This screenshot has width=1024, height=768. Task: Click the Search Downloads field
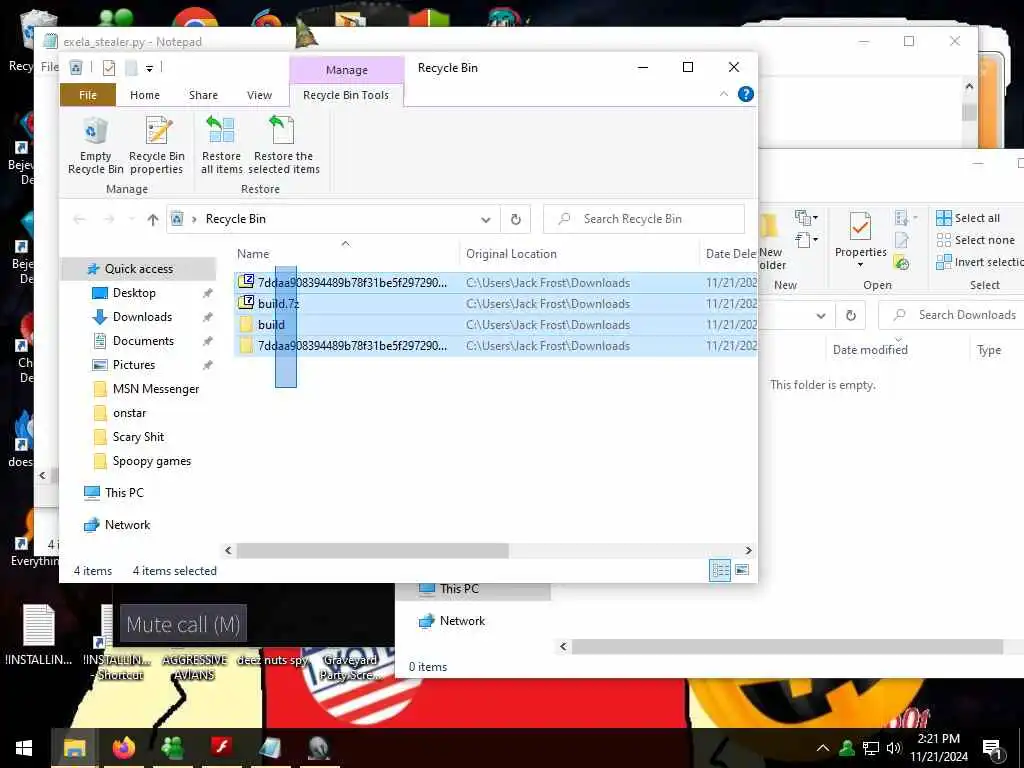952,315
